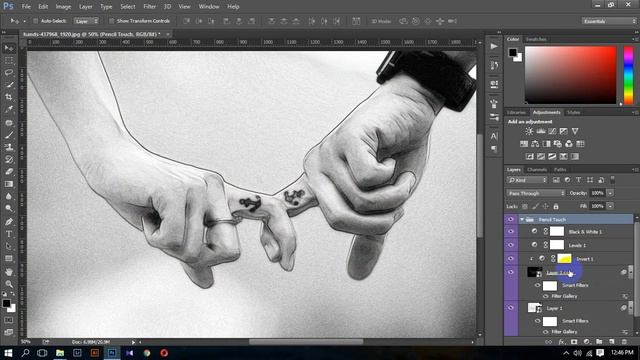Open File Explorer from the Windows taskbar
The image size is (640, 360).
(x=60, y=353)
